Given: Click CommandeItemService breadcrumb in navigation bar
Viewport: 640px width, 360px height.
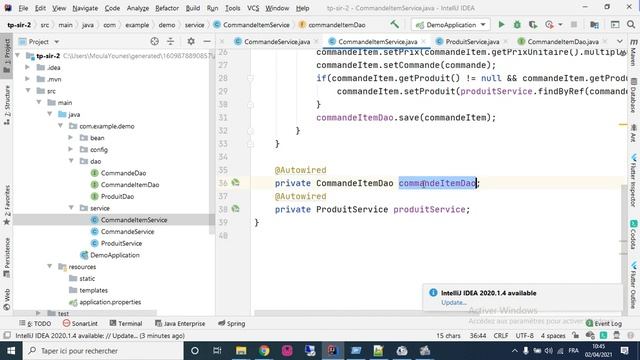Looking at the screenshot, I should (252, 24).
